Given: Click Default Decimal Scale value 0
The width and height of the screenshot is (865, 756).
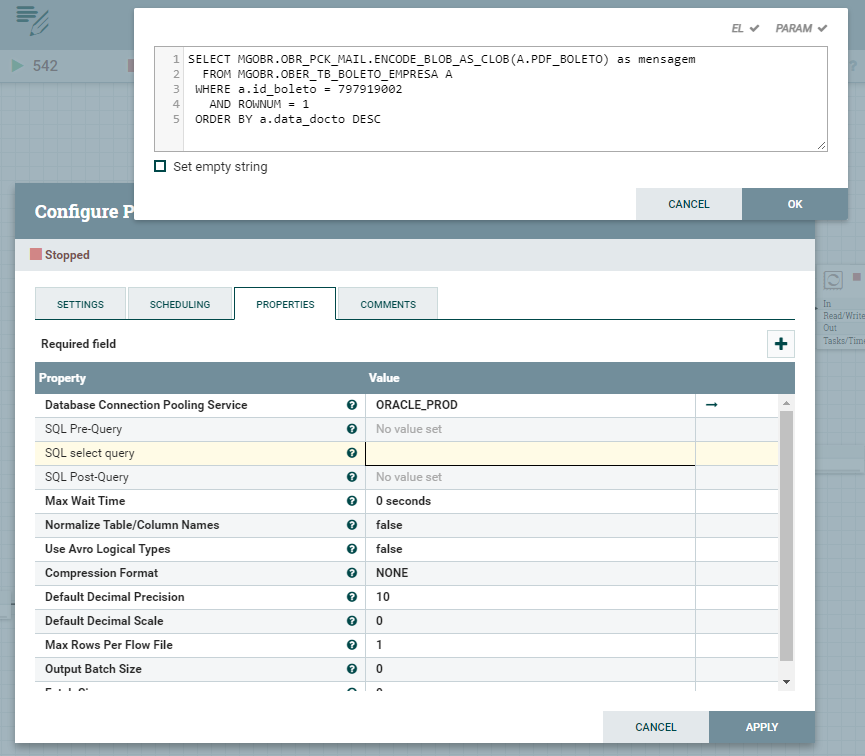Looking at the screenshot, I should [380, 621].
